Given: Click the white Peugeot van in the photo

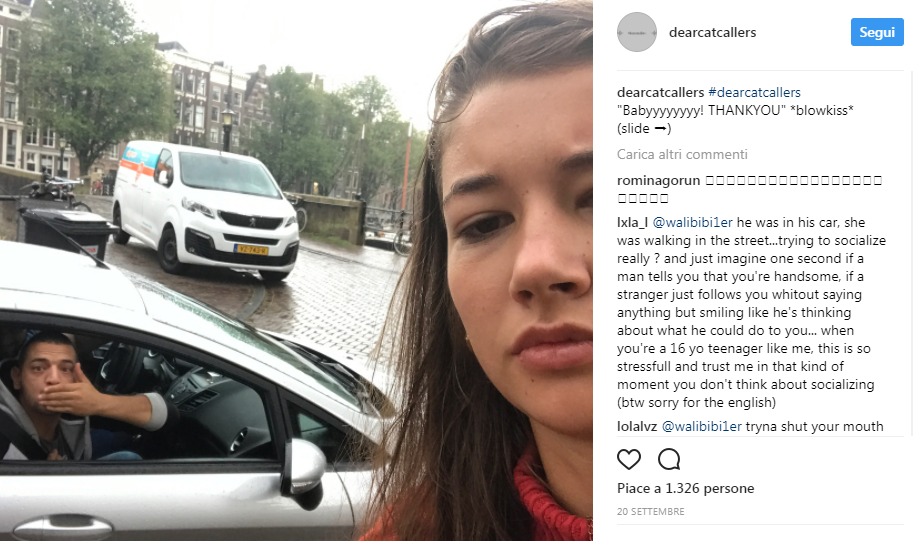Looking at the screenshot, I should (205, 208).
